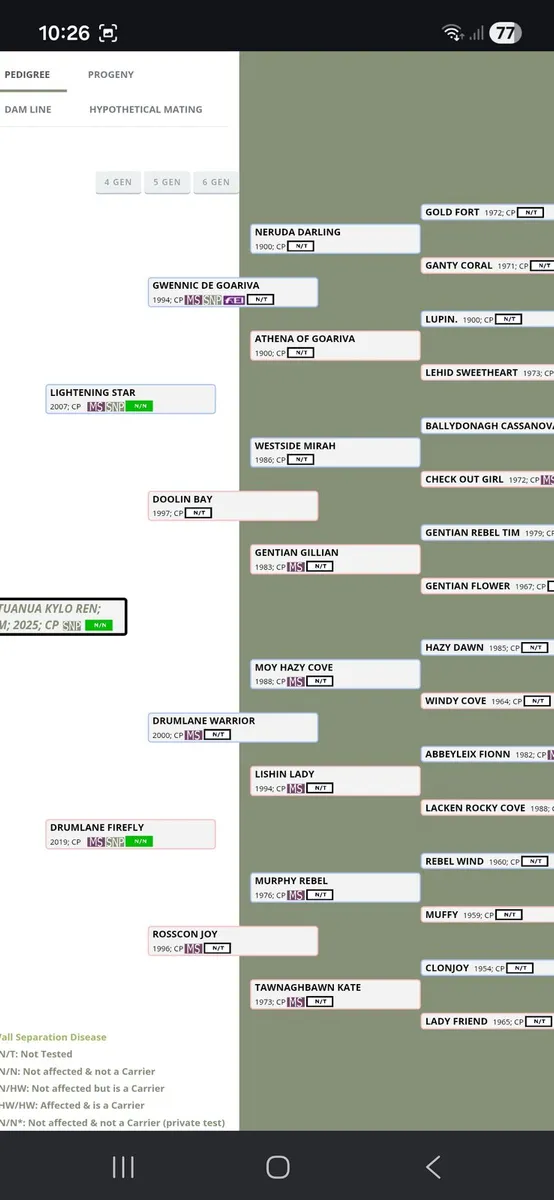Tap the MS badge on Drumlane Warrior
554x1200 pixels.
[x=194, y=734]
